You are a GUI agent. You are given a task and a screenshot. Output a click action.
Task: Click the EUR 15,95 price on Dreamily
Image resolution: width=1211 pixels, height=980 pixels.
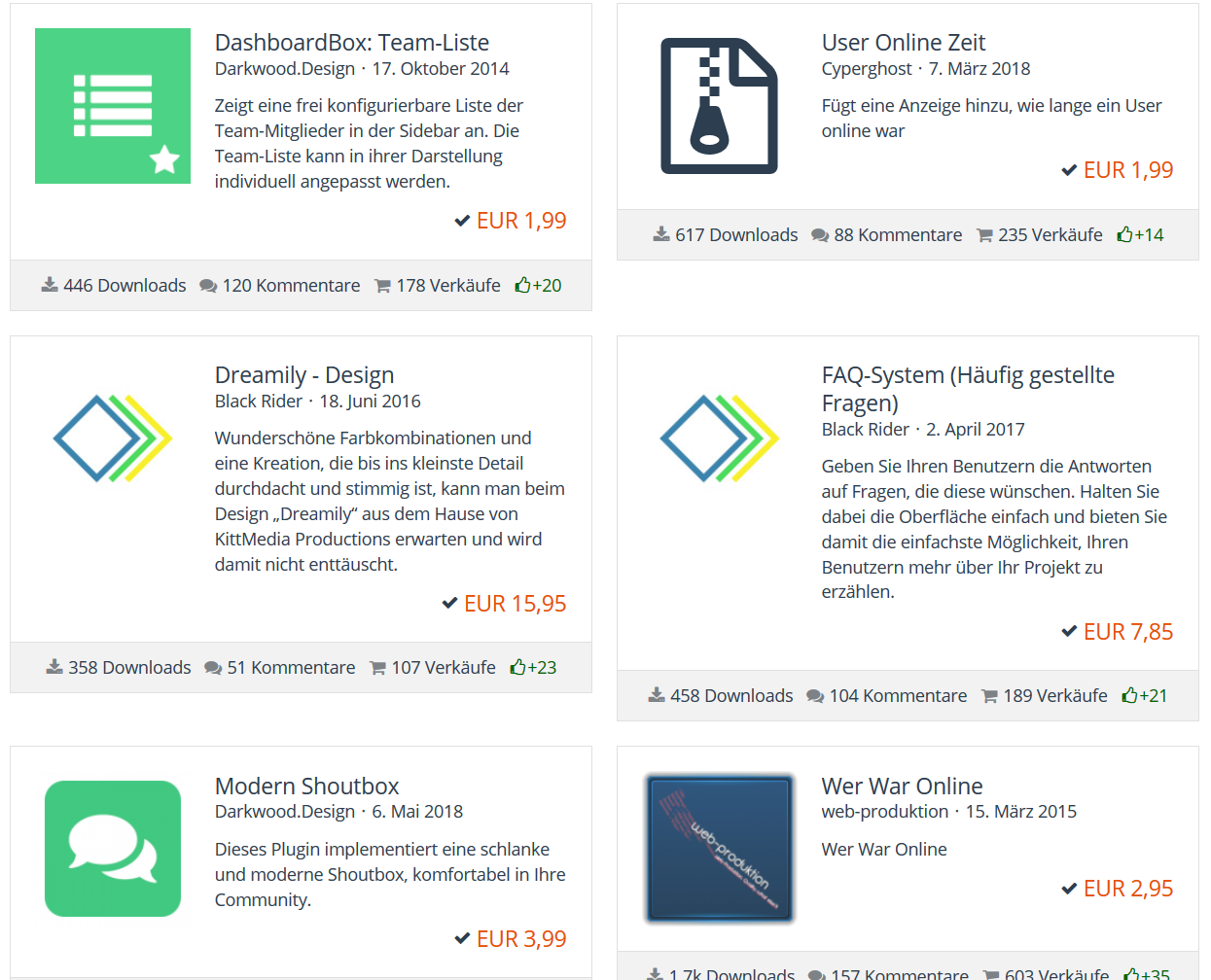pyautogui.click(x=515, y=604)
